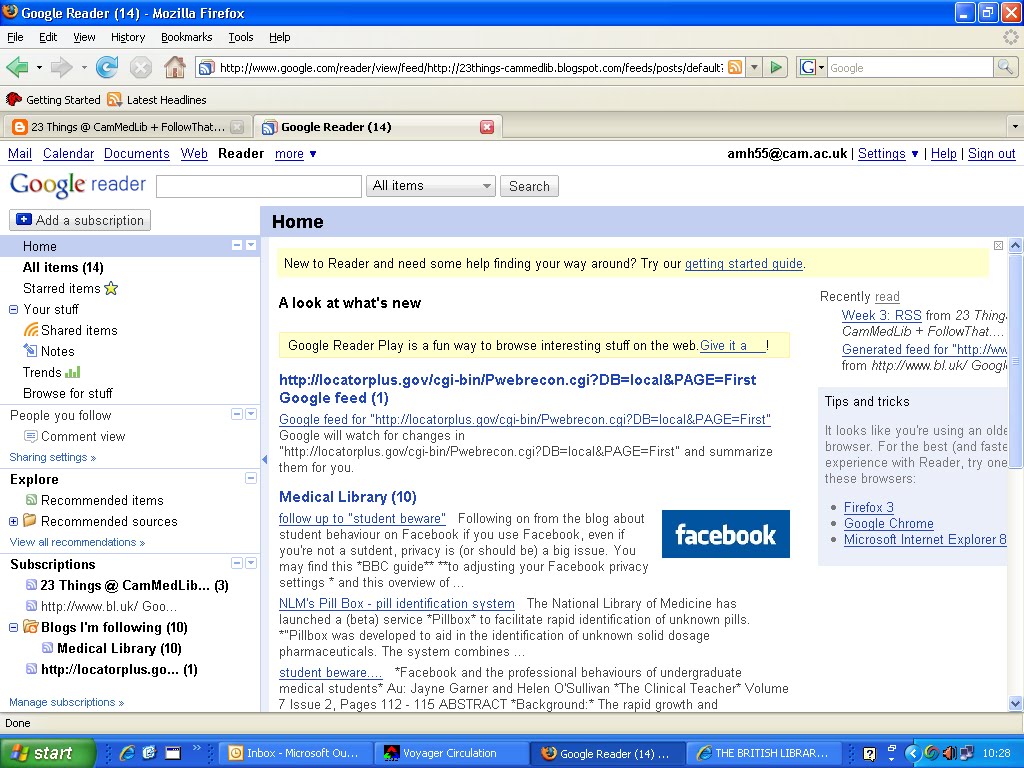This screenshot has width=1024, height=768.
Task: Open the Latest Headlines feed bookmark
Action: (157, 100)
